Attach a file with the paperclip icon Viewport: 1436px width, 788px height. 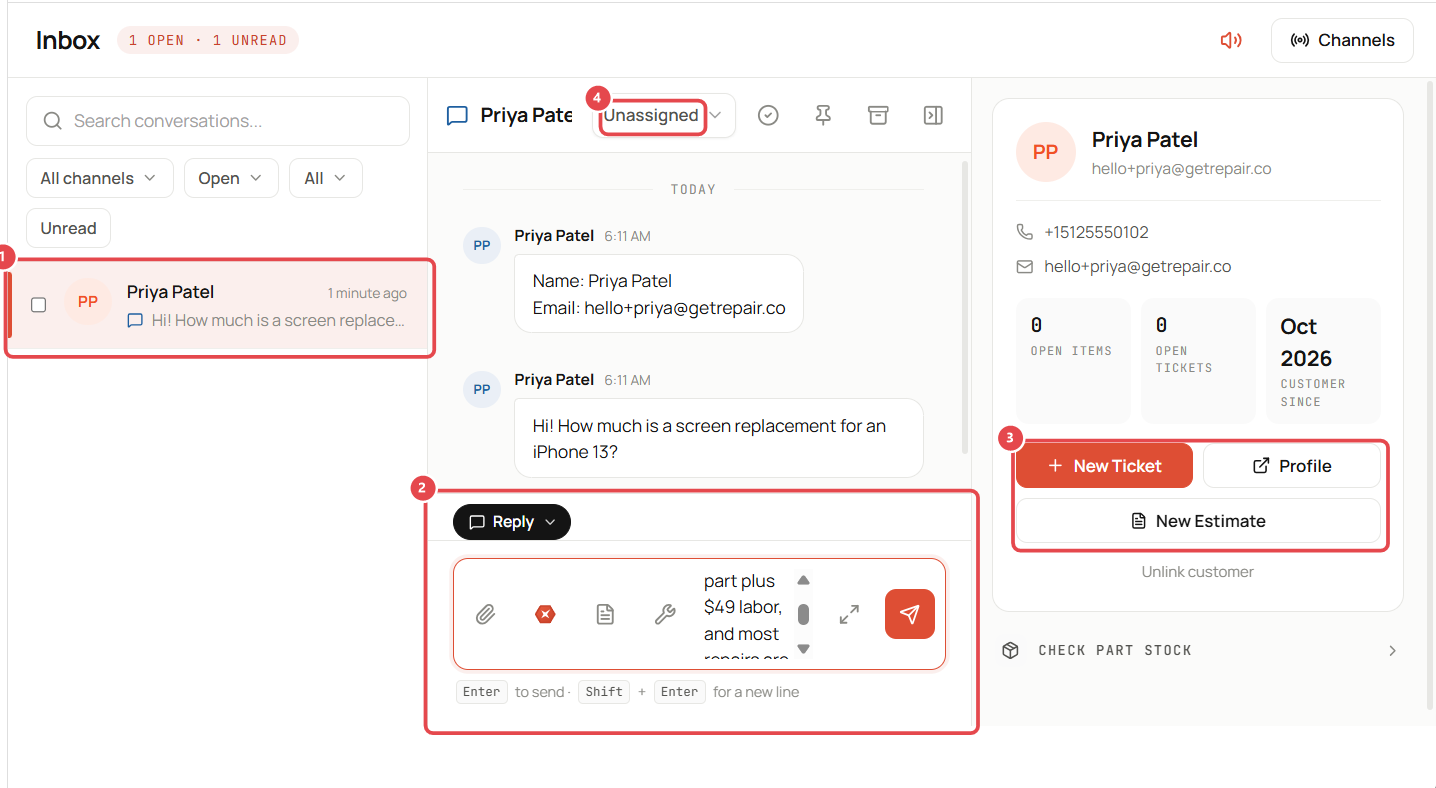[x=485, y=614]
